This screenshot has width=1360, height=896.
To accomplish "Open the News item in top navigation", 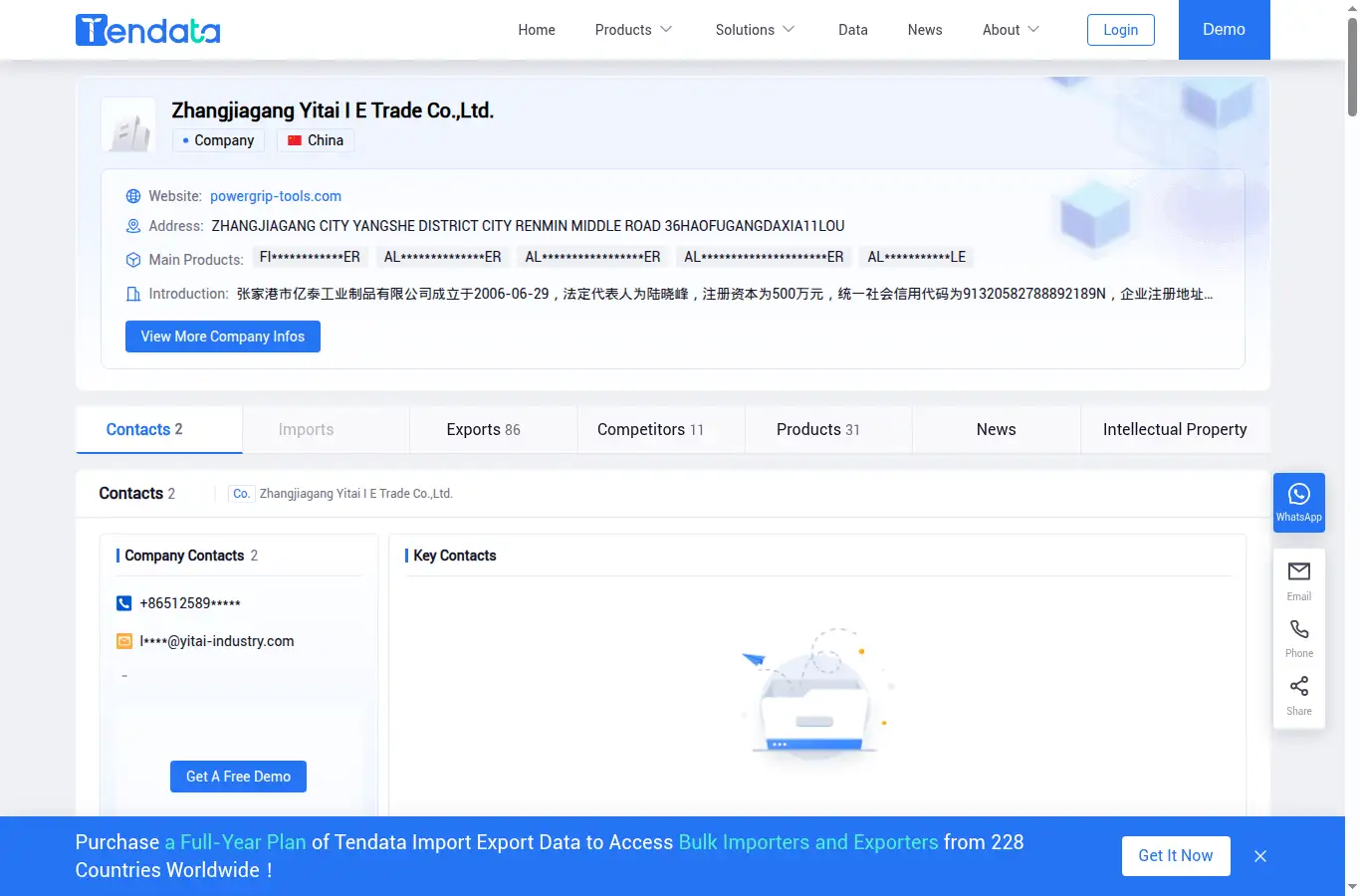I will coord(925,30).
